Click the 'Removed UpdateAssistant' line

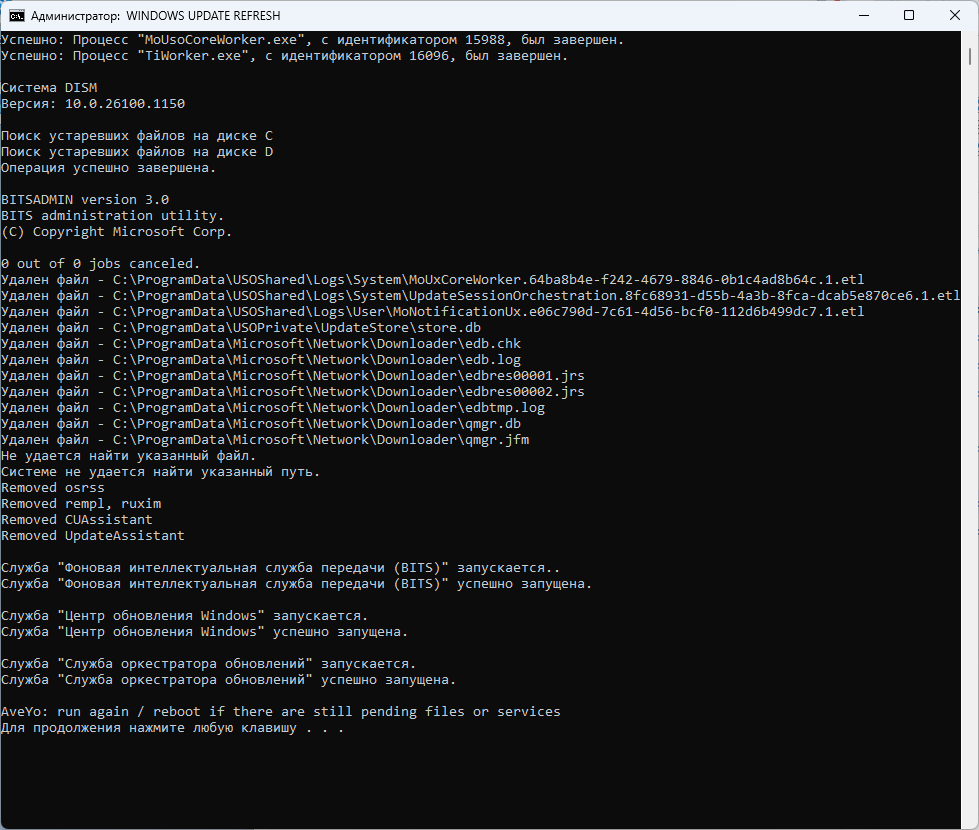[x=93, y=536]
